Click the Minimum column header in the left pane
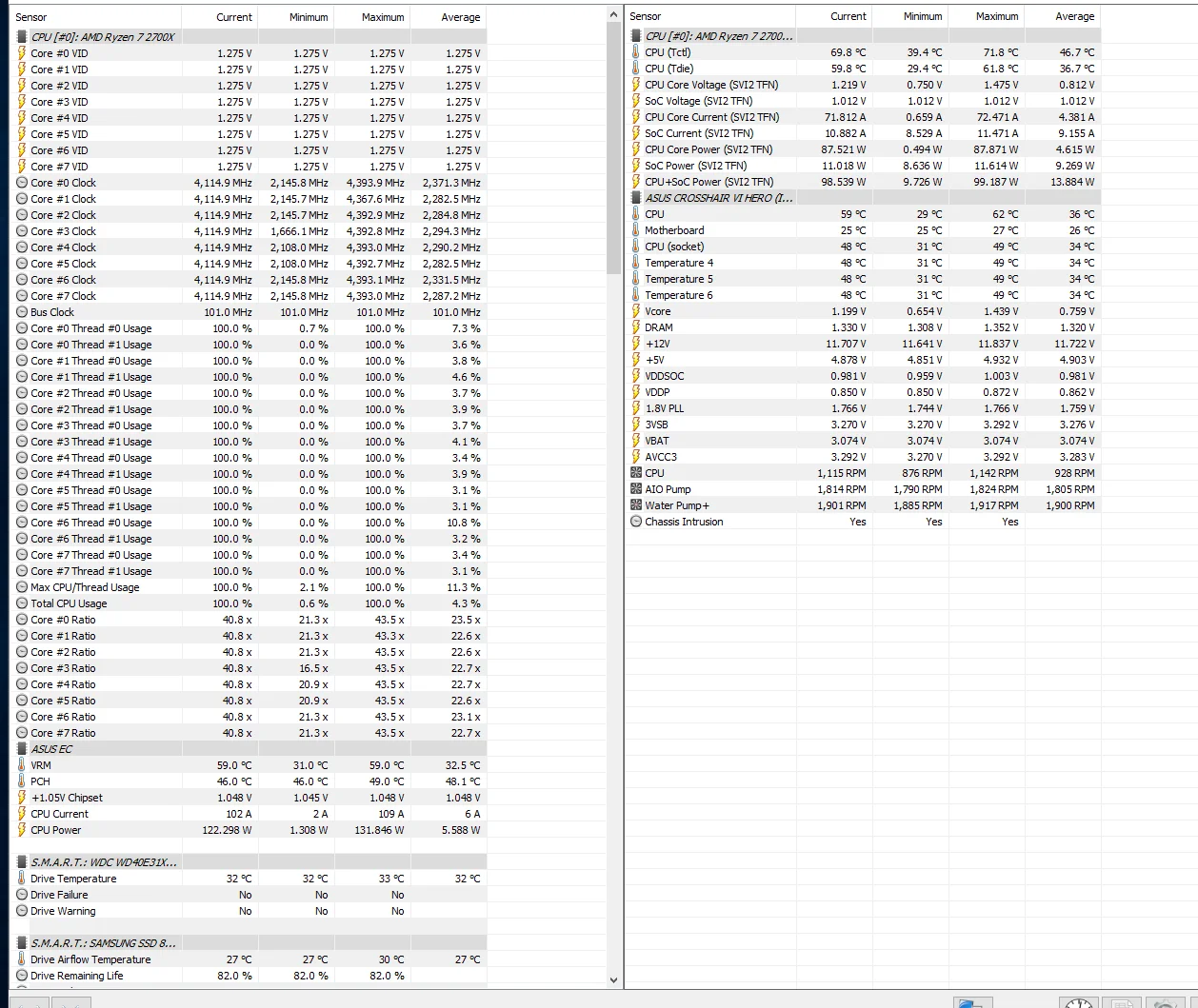The width and height of the screenshot is (1198, 1008). point(296,17)
